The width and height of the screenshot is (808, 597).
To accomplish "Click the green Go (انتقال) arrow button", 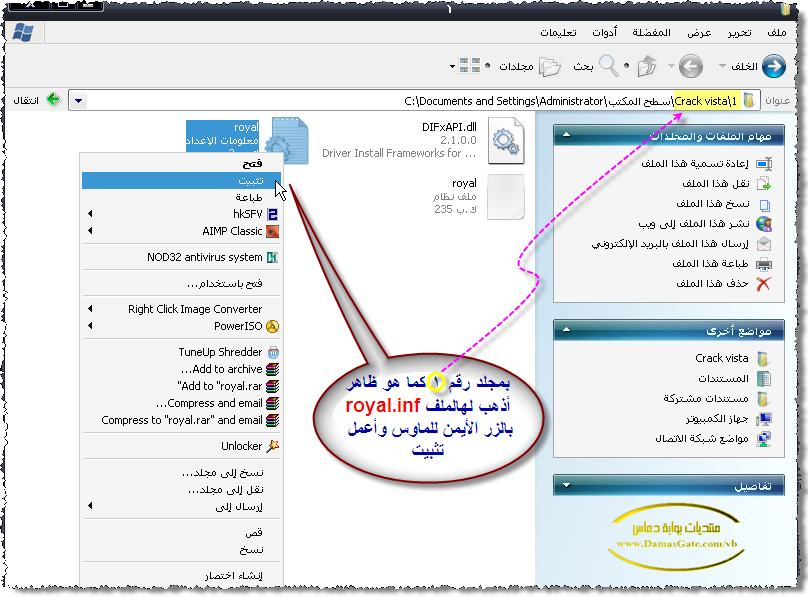I will pyautogui.click(x=53, y=100).
